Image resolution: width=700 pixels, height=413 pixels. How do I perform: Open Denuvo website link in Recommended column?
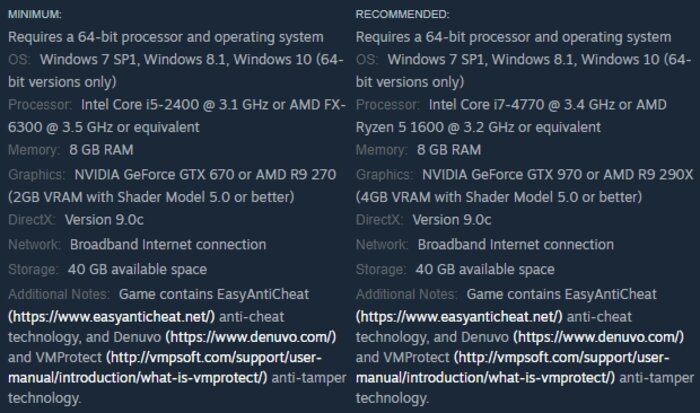[x=599, y=337]
